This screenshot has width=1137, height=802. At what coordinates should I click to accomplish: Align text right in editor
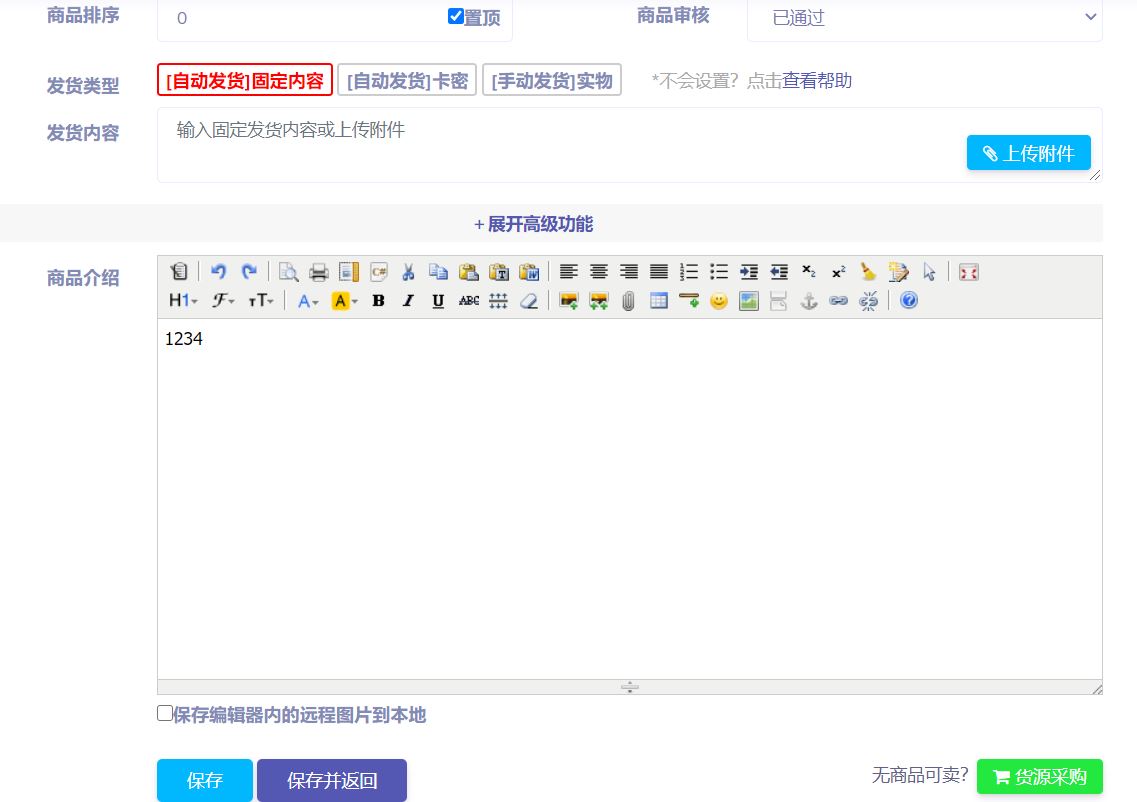[x=629, y=272]
